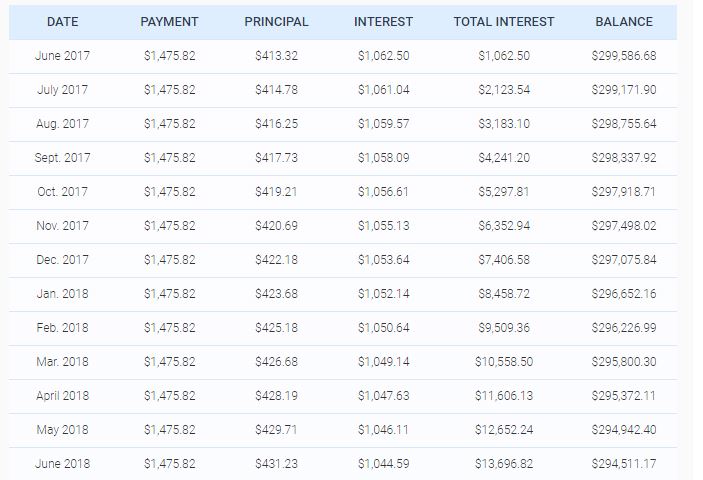Click the INTEREST column header
The width and height of the screenshot is (703, 480).
click(x=383, y=22)
